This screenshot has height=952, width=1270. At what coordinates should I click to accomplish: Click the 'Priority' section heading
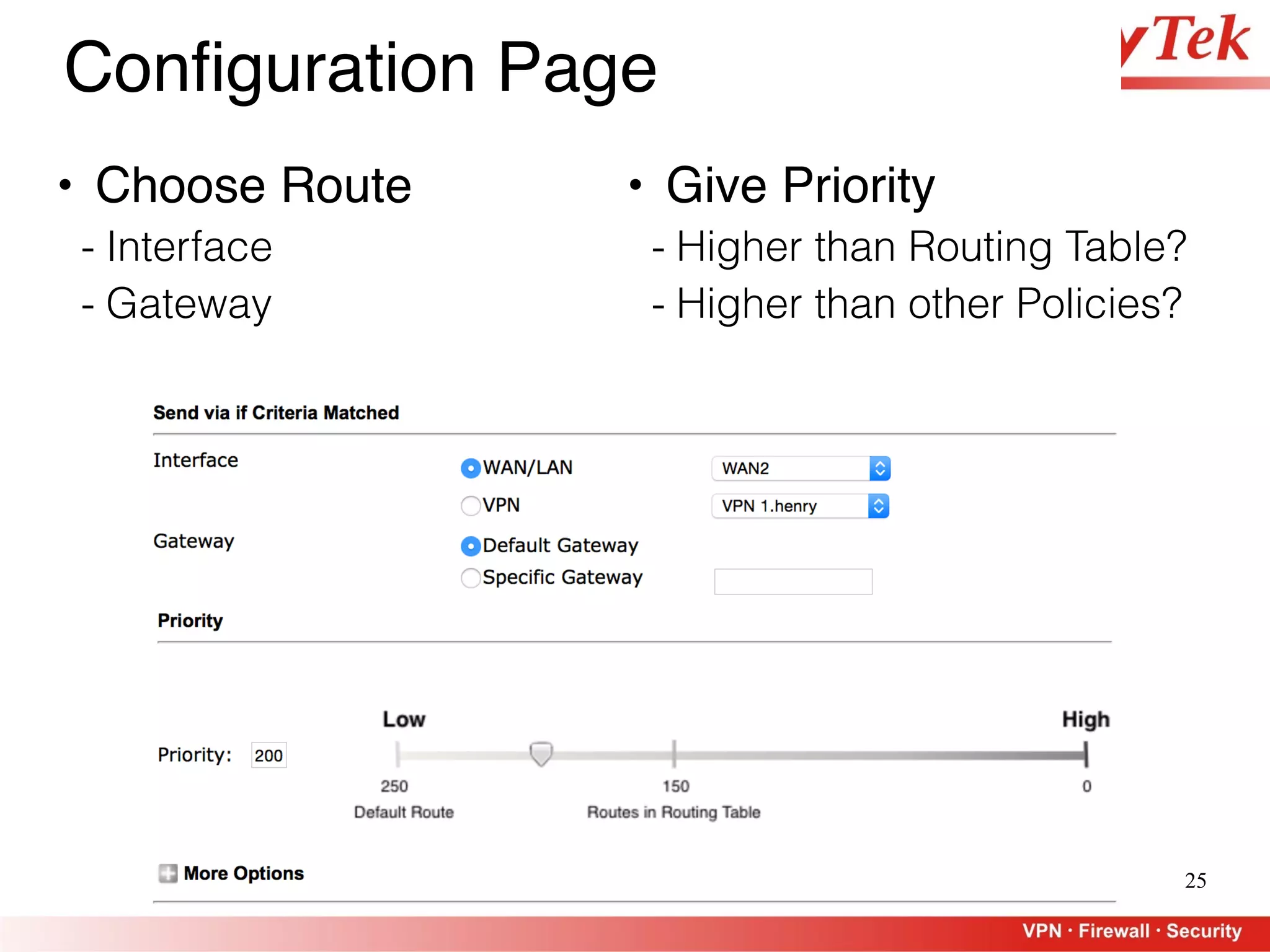tap(190, 620)
